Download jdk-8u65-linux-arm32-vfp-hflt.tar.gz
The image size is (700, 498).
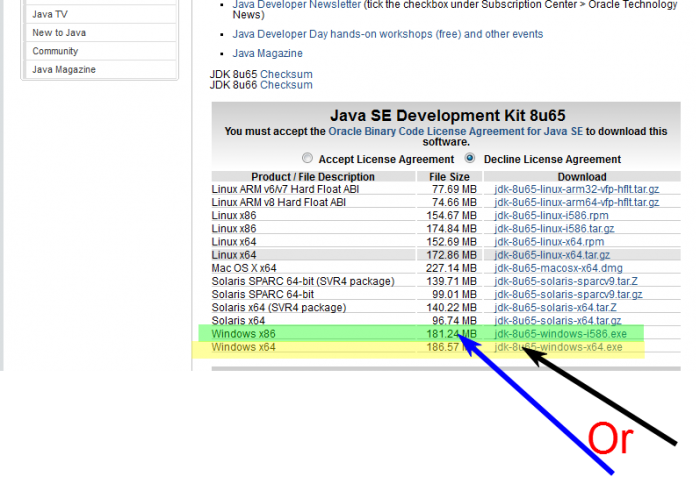576,189
